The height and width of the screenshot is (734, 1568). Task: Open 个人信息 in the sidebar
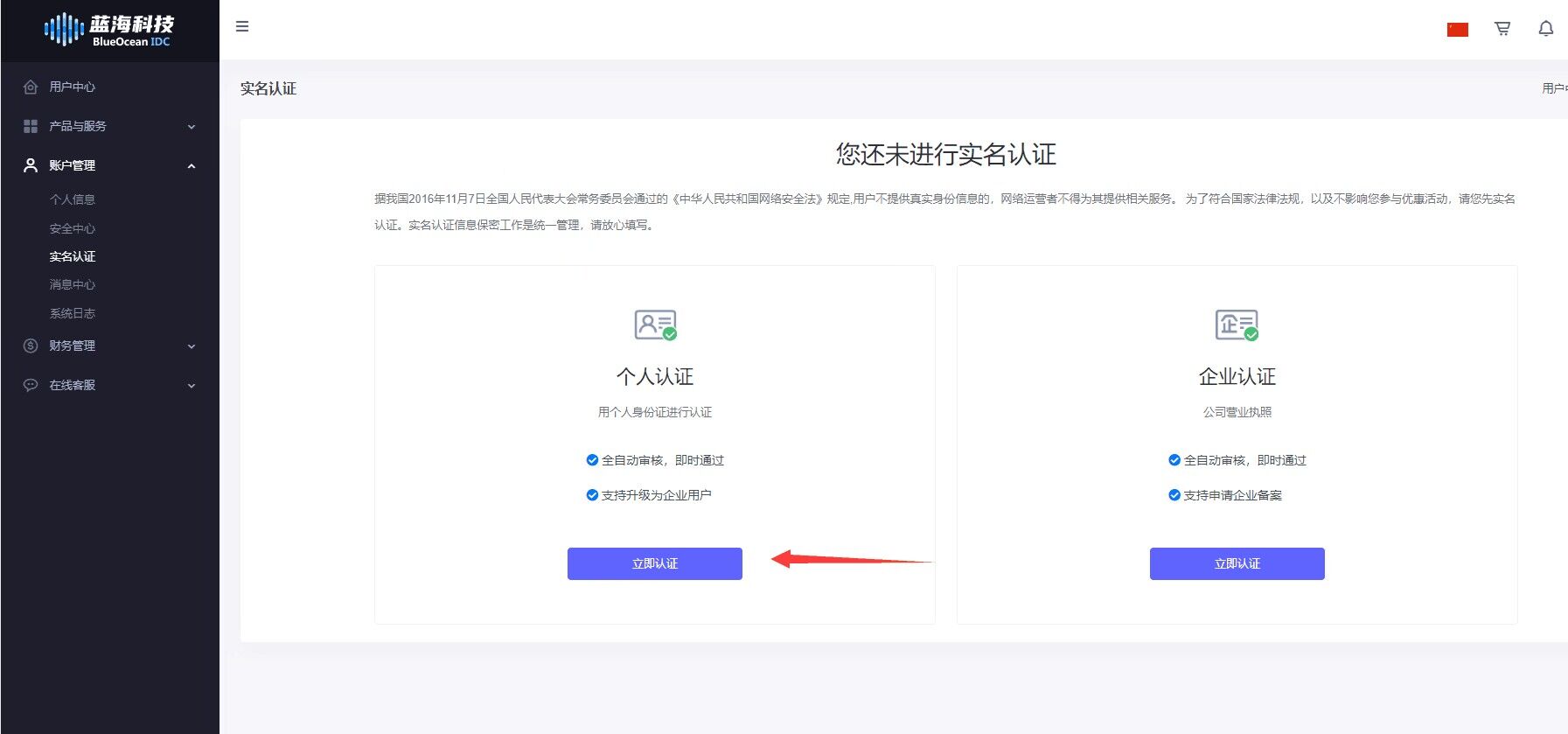[73, 199]
